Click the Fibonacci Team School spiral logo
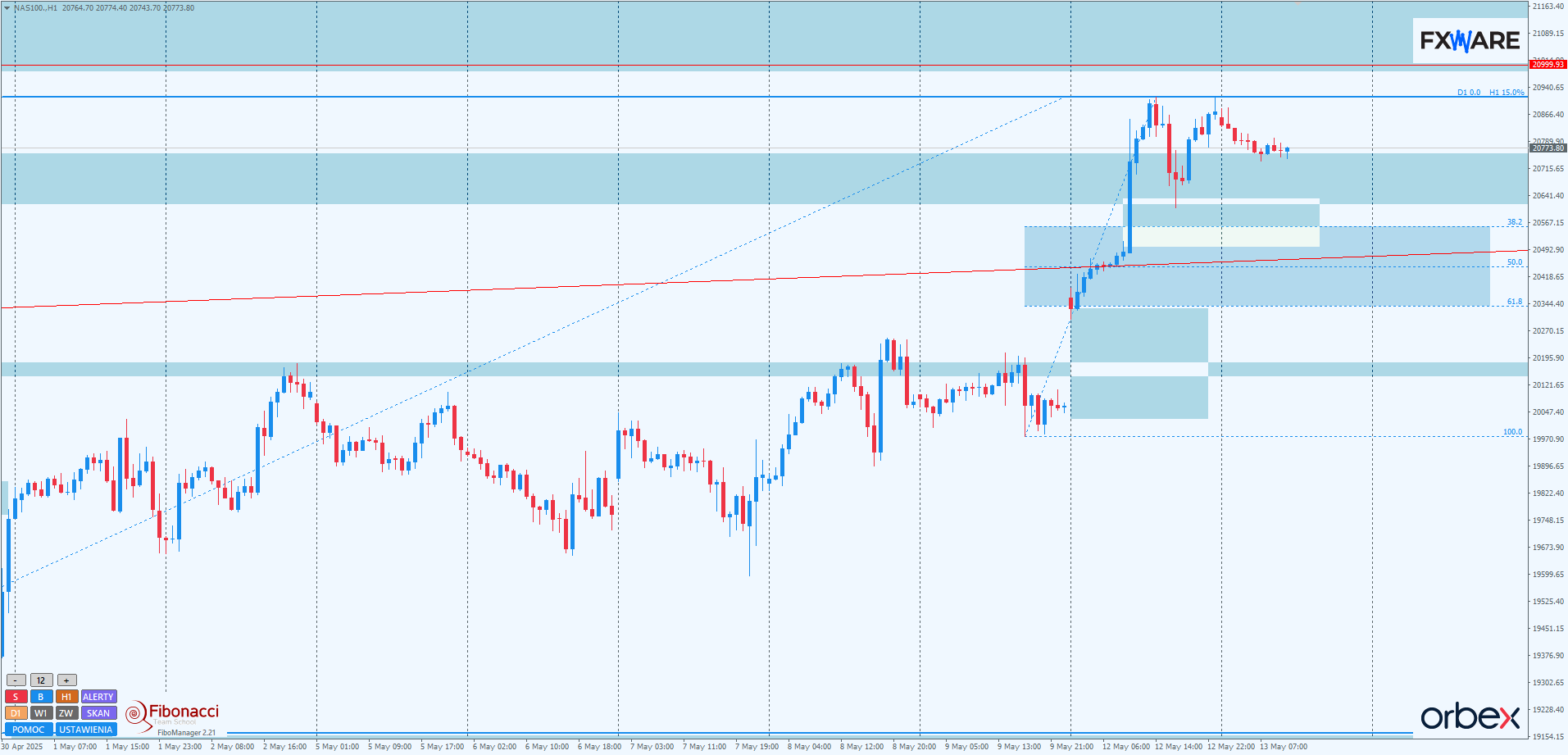Screen dimensions: 1568x755 (x=134, y=715)
